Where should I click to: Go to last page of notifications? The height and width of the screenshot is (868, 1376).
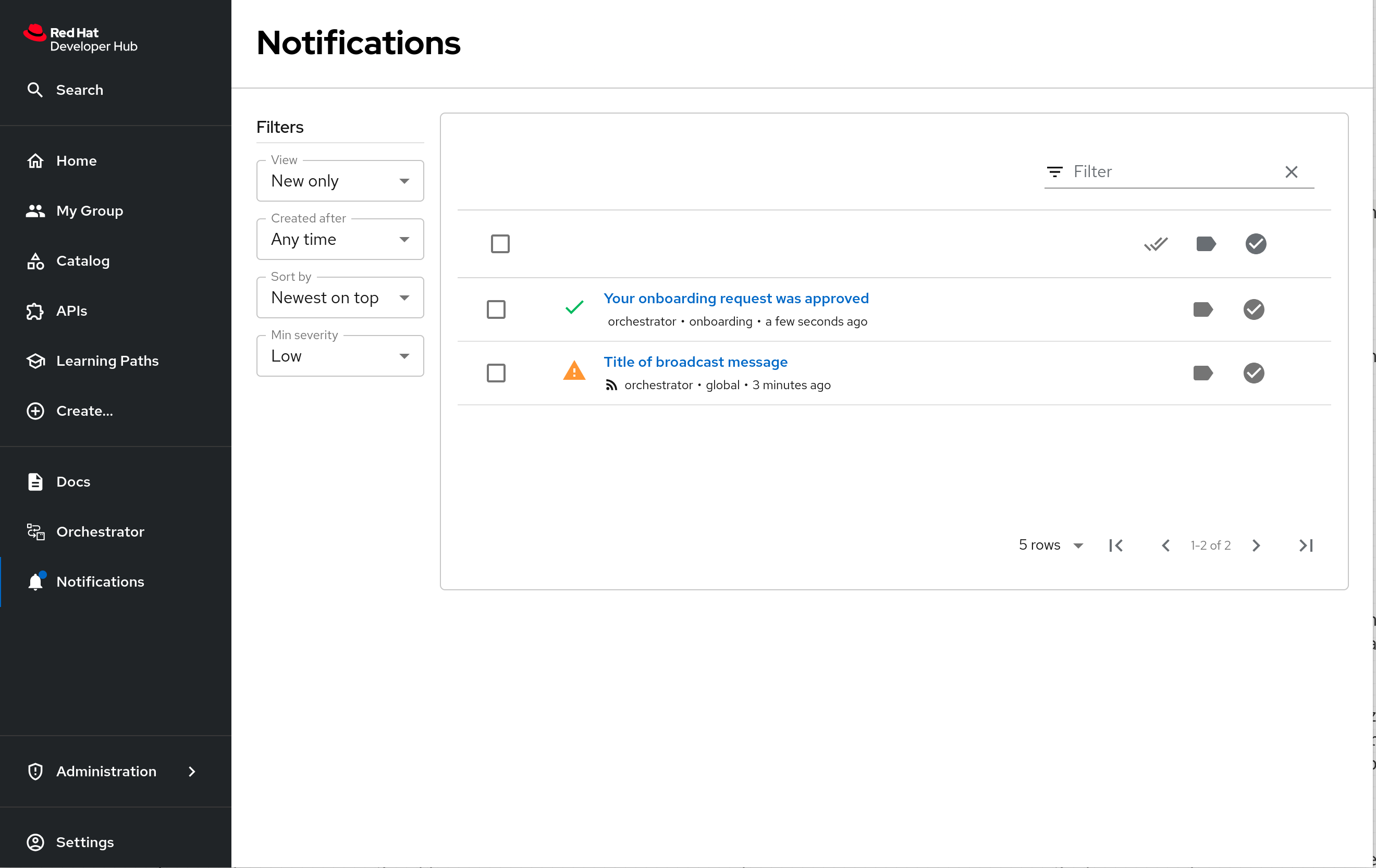point(1306,545)
